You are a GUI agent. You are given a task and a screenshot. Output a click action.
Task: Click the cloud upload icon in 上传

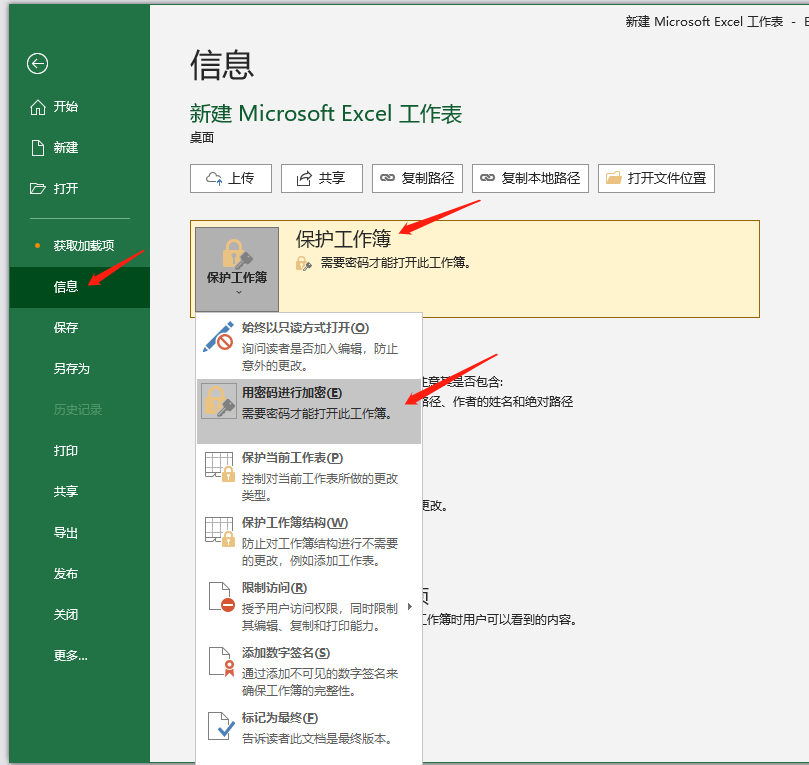click(214, 178)
